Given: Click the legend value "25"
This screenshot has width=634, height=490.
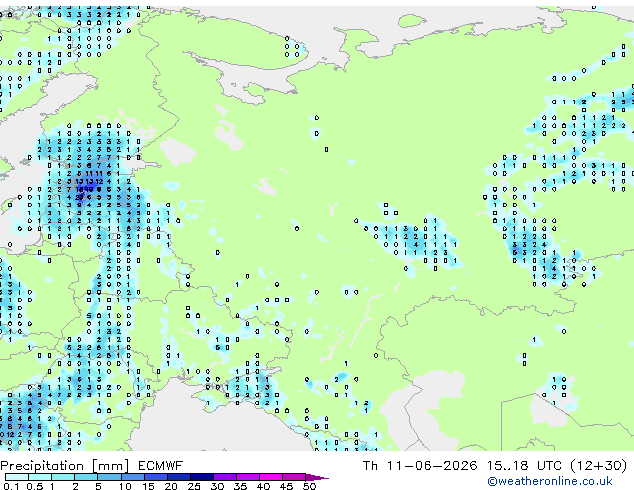Looking at the screenshot, I should pos(194,486).
